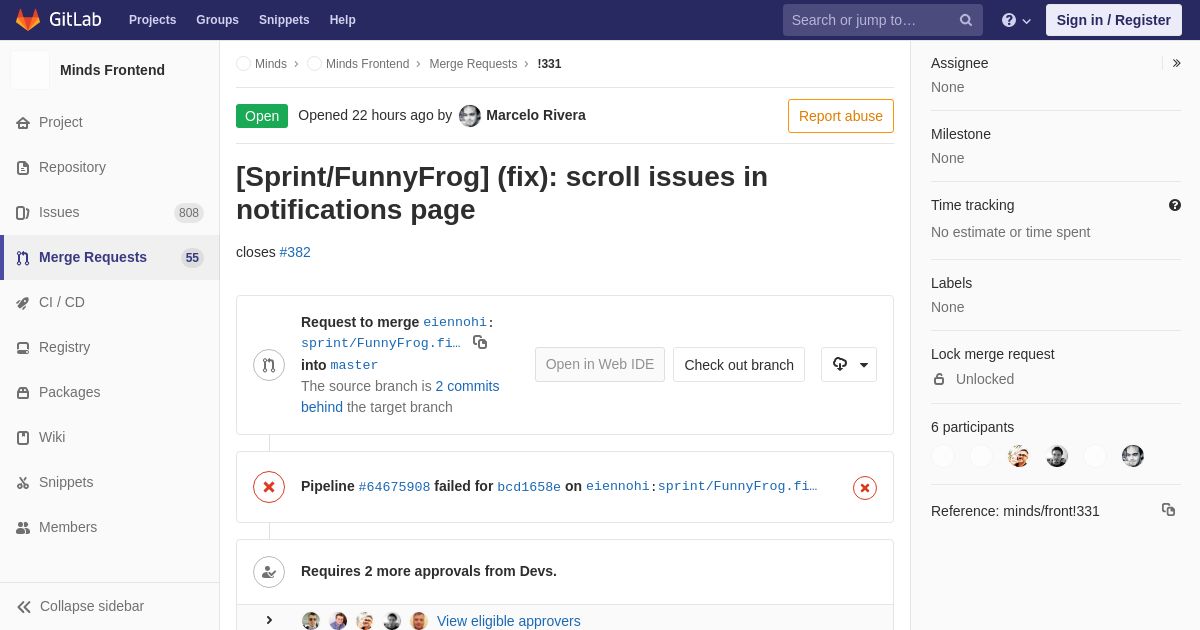
Task: Click the master target branch link
Action: click(354, 365)
